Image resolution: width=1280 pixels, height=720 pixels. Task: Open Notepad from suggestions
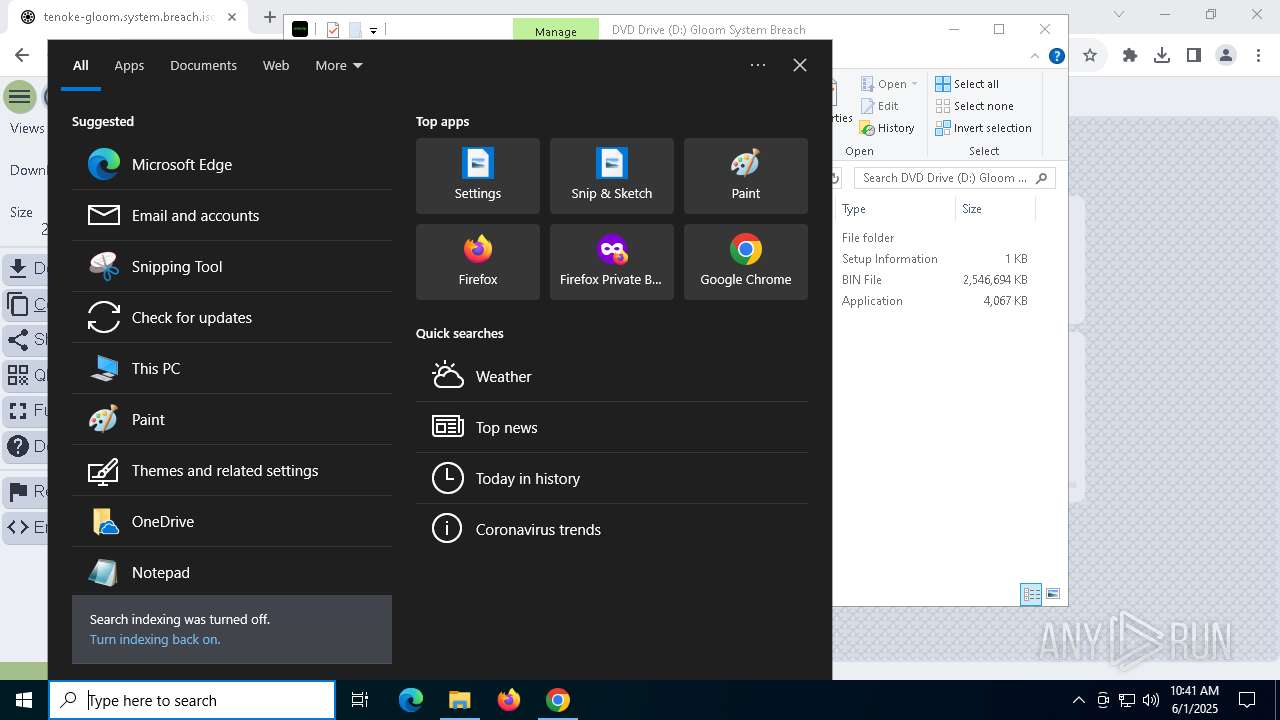click(232, 572)
